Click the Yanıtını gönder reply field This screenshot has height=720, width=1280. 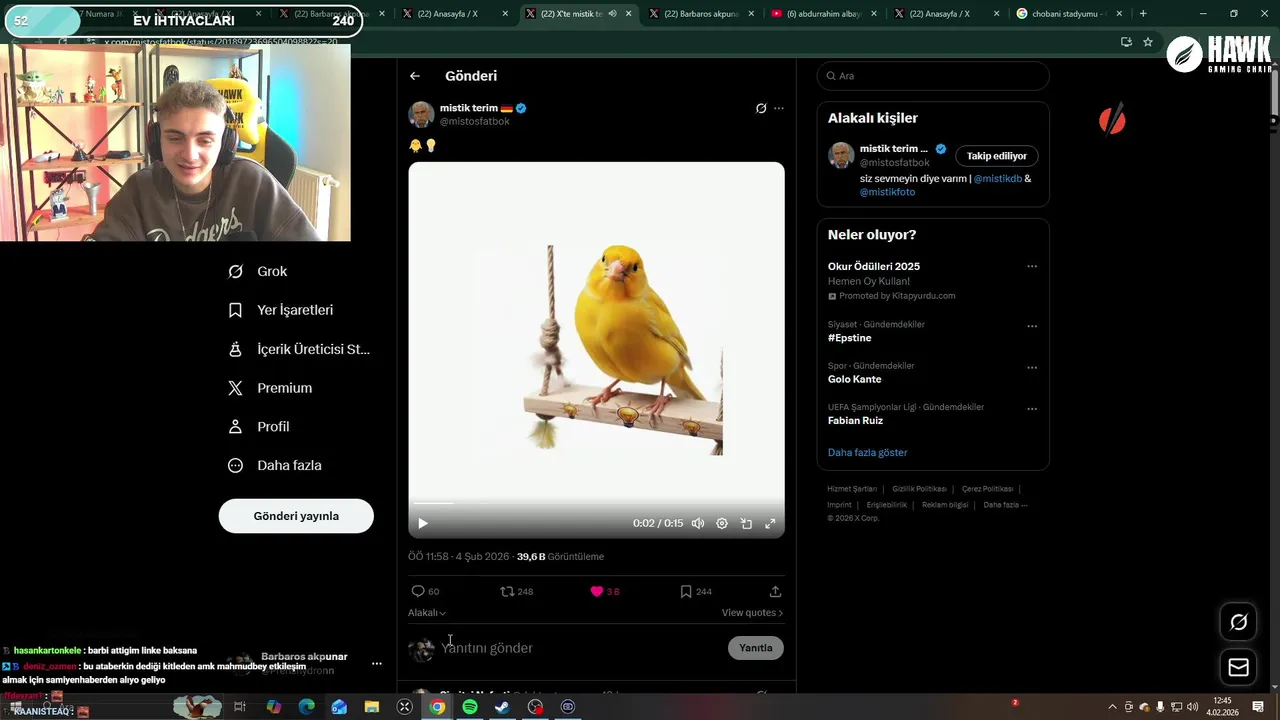[580, 648]
